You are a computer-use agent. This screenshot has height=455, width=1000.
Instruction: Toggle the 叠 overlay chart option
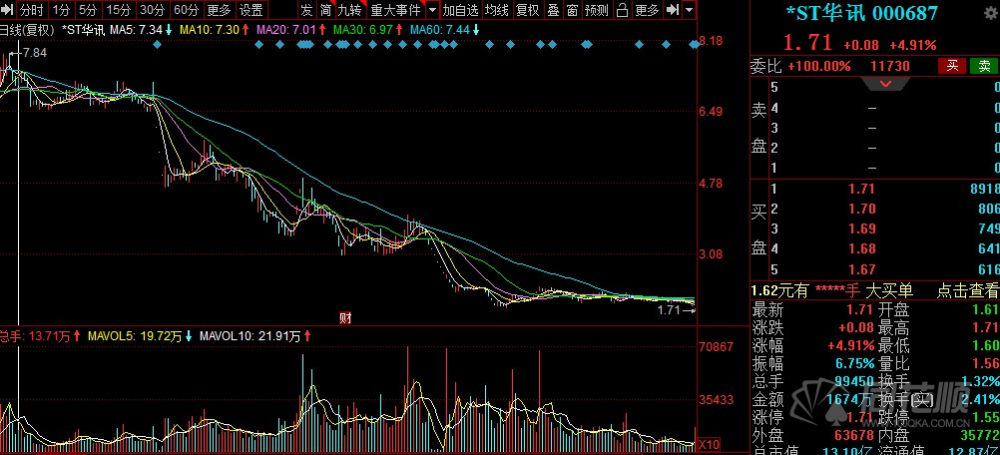pos(553,10)
